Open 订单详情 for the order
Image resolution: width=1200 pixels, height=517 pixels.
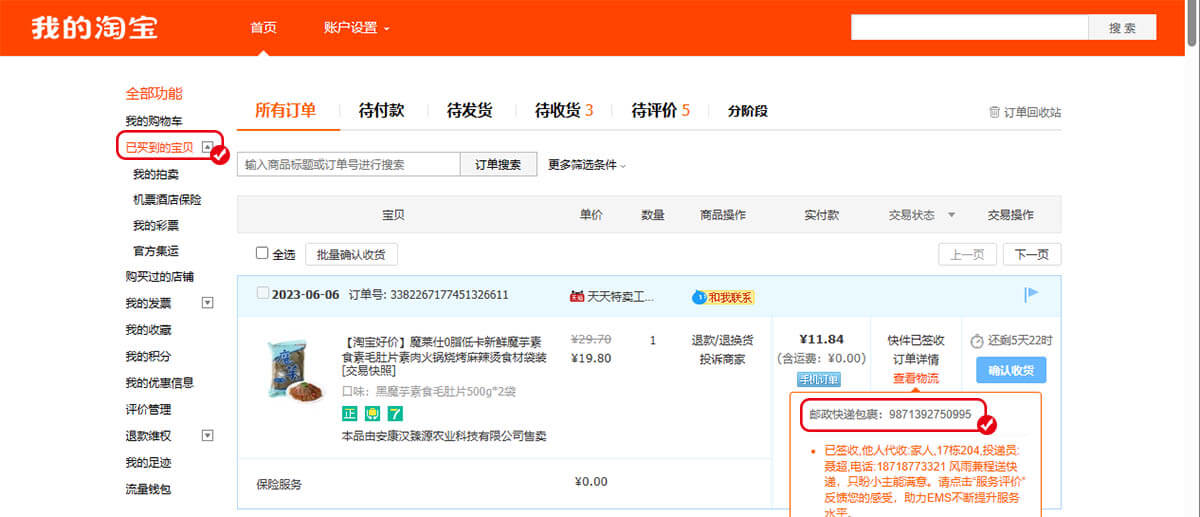pos(916,359)
